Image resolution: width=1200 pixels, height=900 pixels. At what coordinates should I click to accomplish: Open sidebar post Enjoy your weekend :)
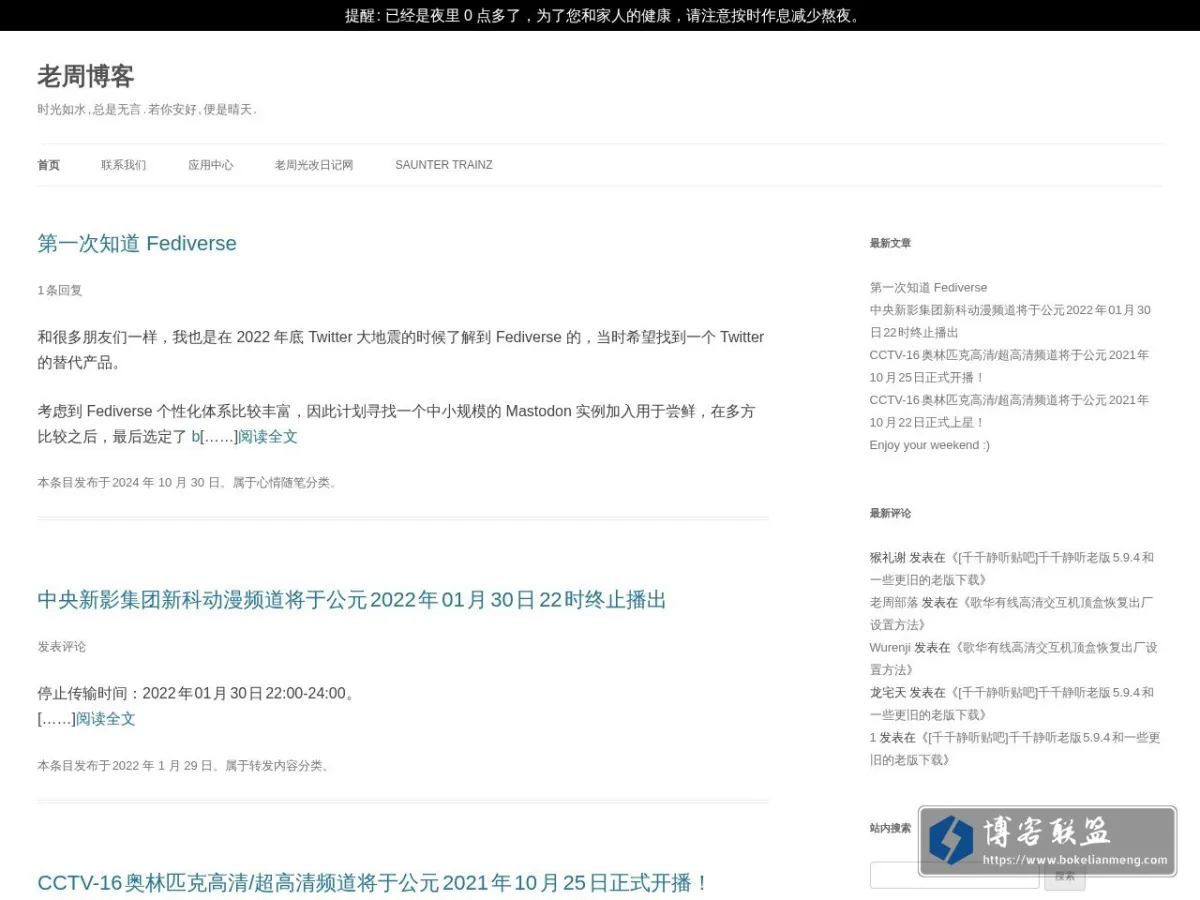[930, 445]
